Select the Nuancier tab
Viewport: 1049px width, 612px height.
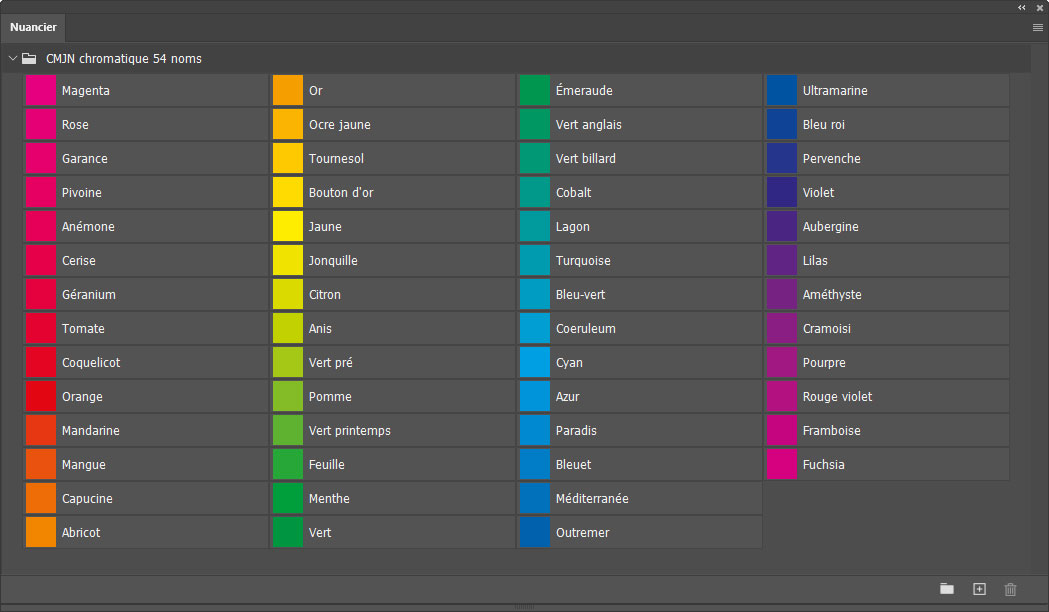34,28
